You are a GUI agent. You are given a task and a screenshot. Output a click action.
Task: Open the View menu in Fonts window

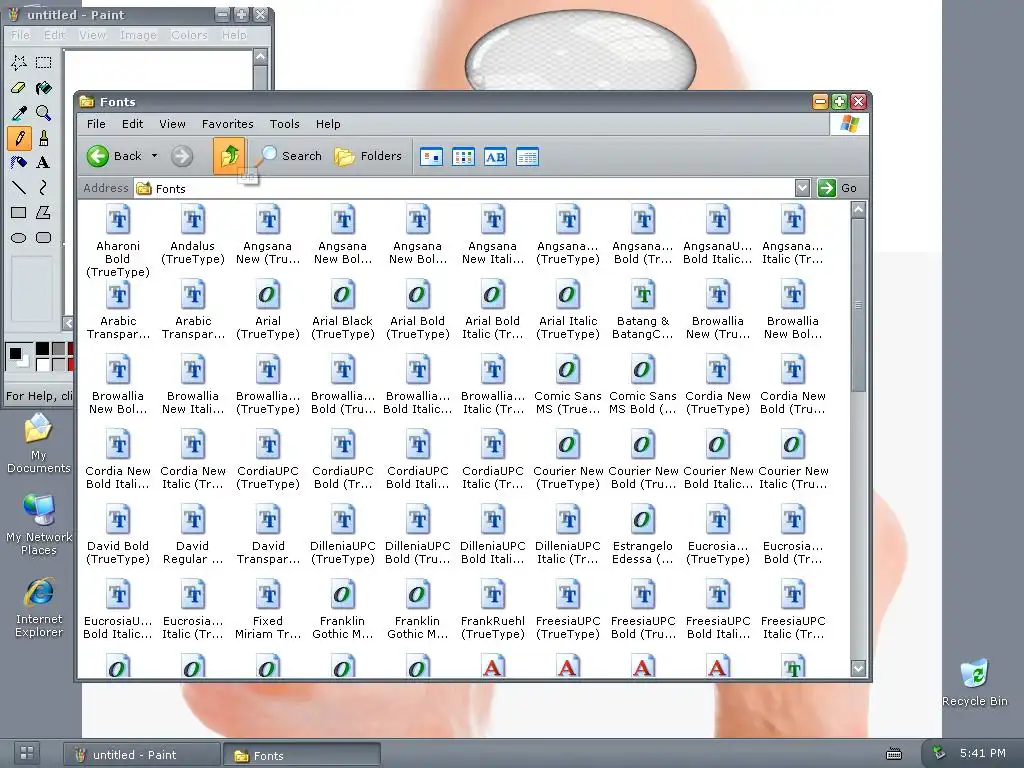(172, 124)
